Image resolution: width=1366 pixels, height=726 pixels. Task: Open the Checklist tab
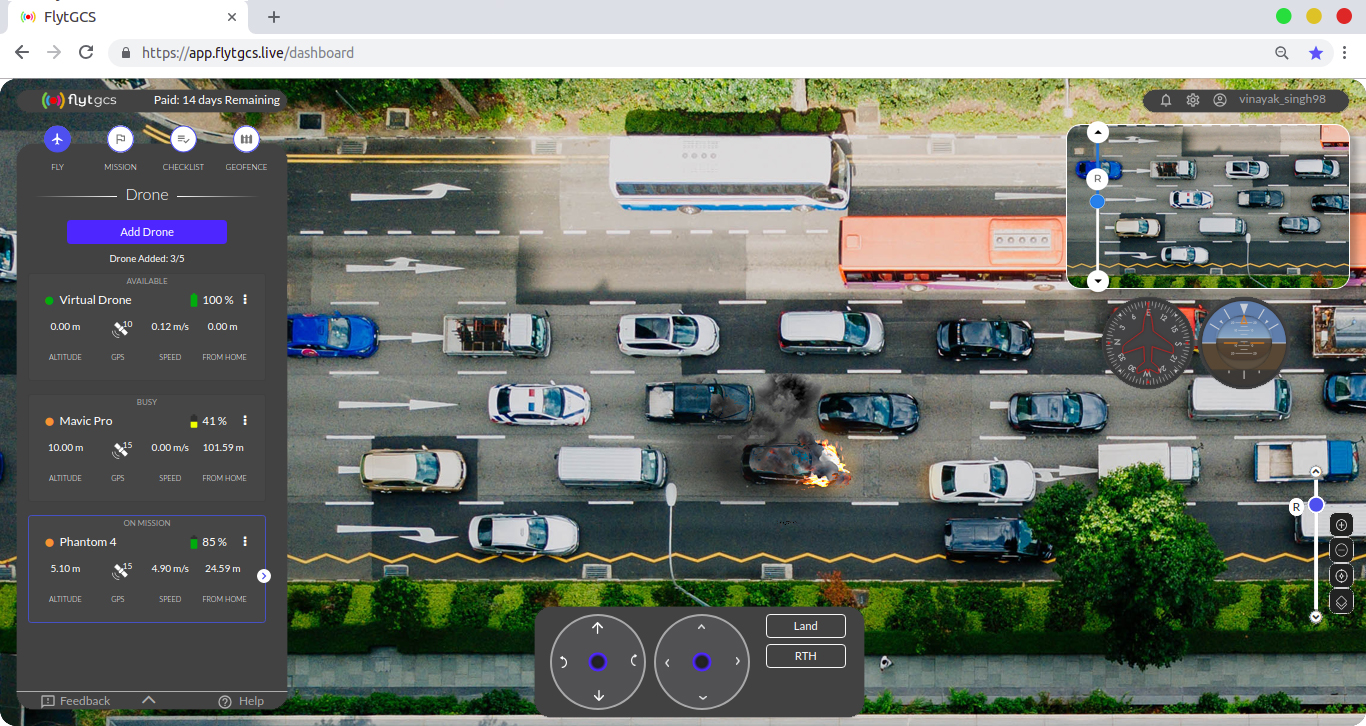click(183, 139)
